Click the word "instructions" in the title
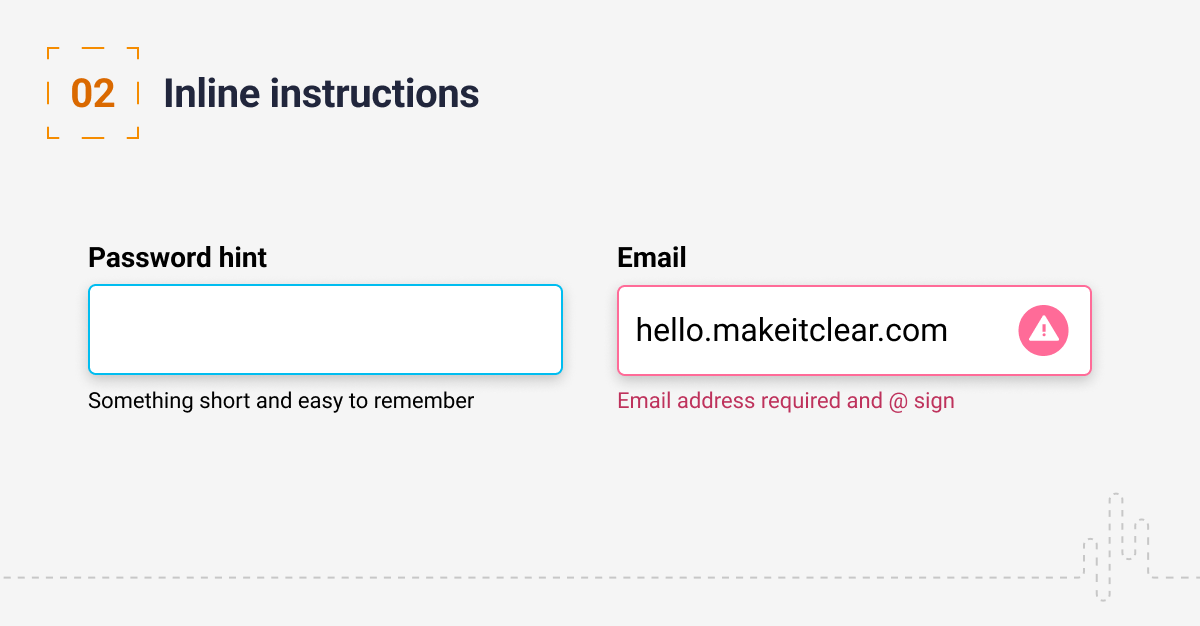This screenshot has height=626, width=1200. (375, 93)
